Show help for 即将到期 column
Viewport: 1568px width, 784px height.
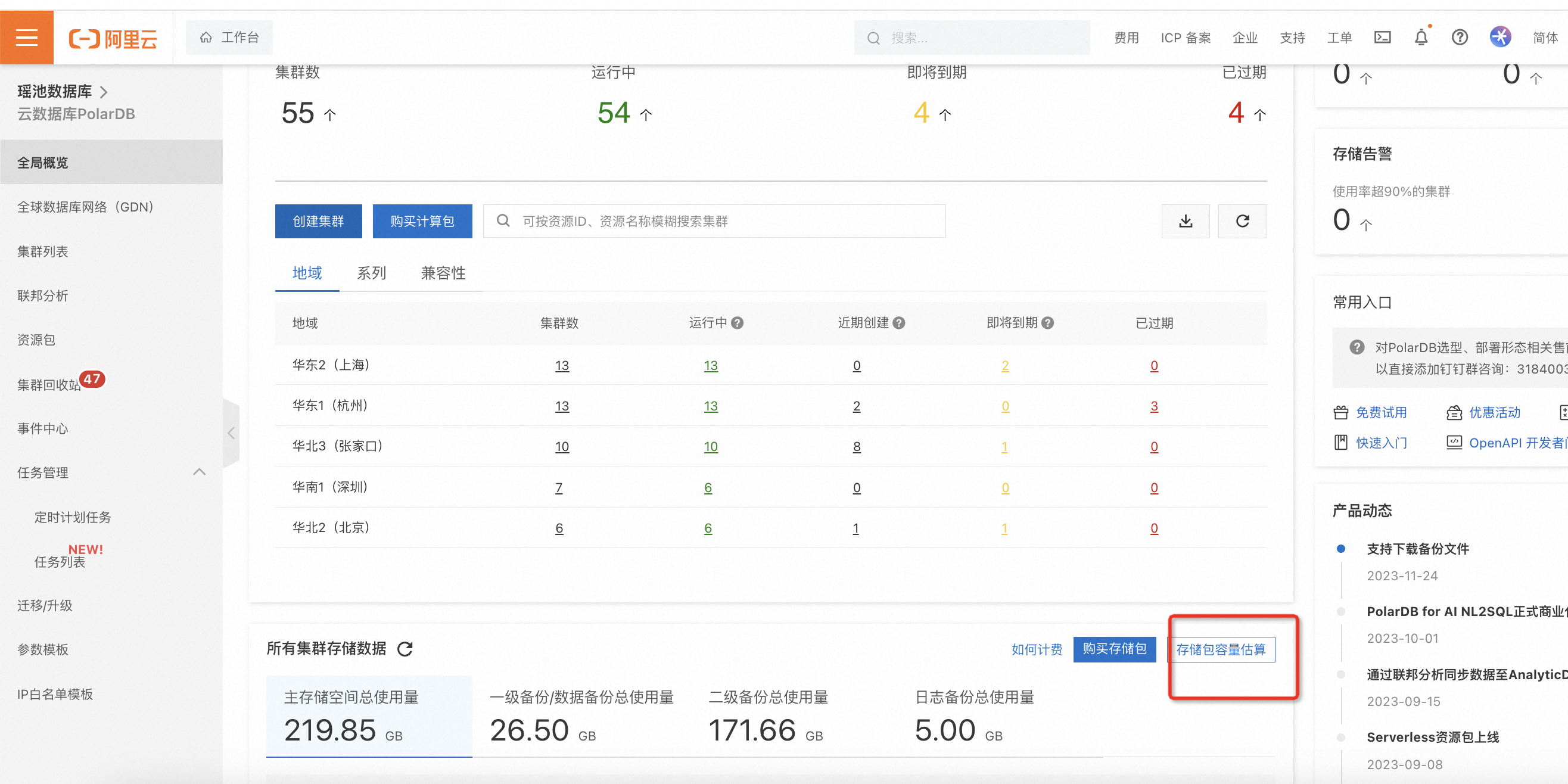pyautogui.click(x=1047, y=323)
